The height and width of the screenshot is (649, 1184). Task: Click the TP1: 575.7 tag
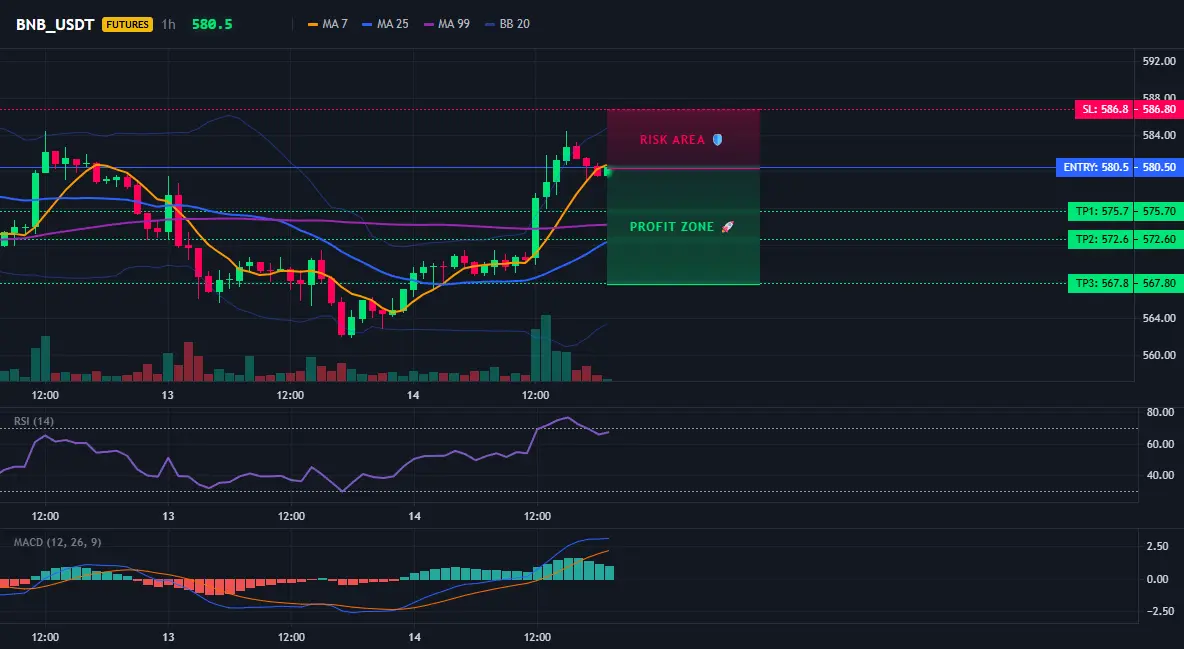1101,212
